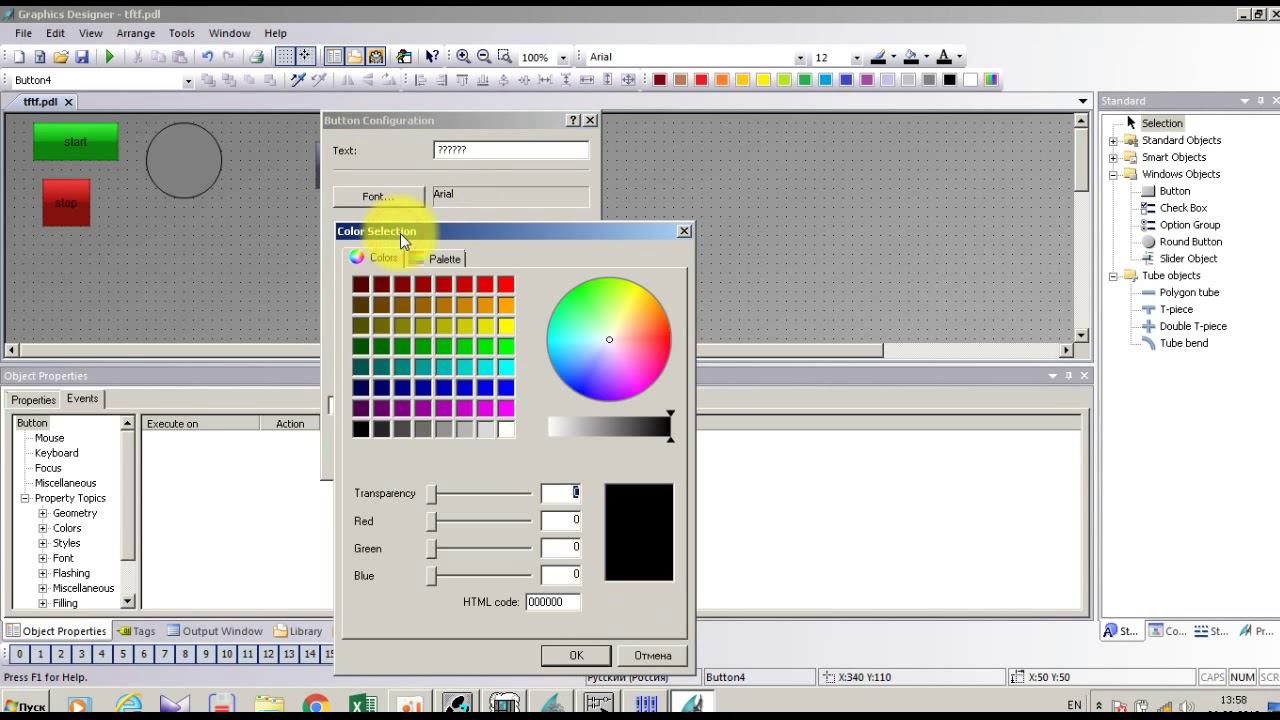Print the picture using the printer icon
Image resolution: width=1280 pixels, height=720 pixels.
tap(256, 57)
